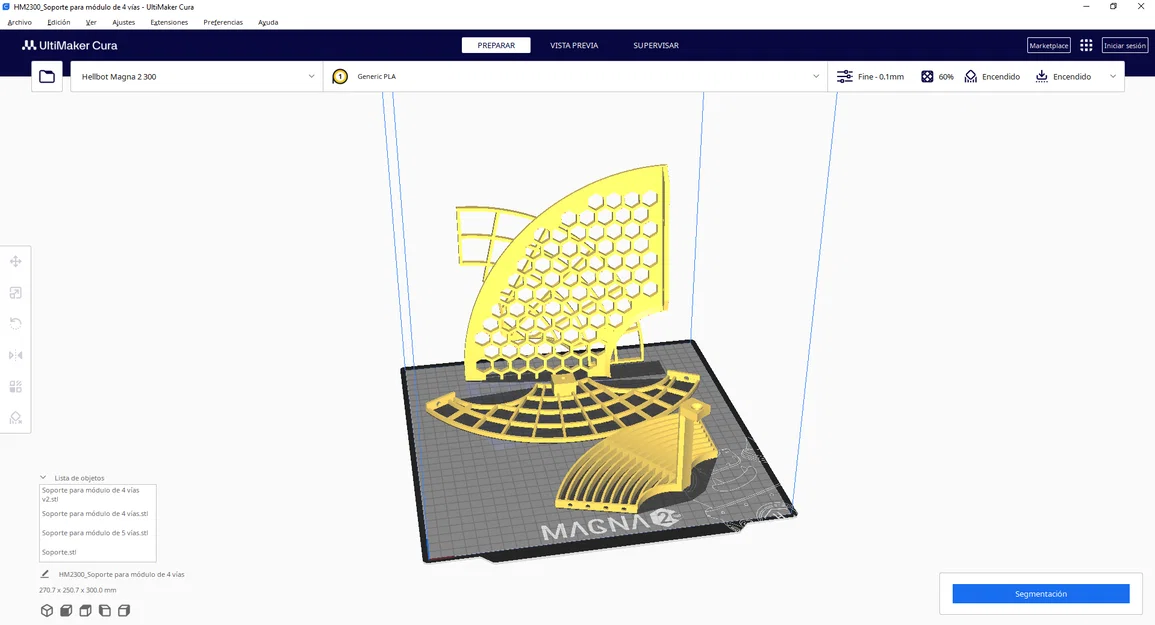Switch to front view icon
Screen dimensions: 1155x625
[x=66, y=610]
